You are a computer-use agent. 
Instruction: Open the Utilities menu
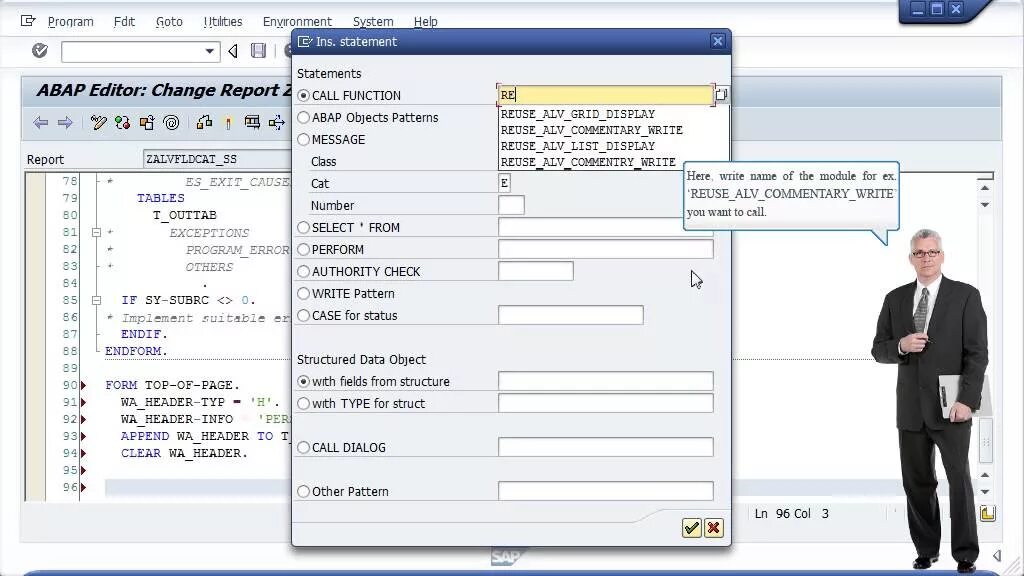[223, 22]
